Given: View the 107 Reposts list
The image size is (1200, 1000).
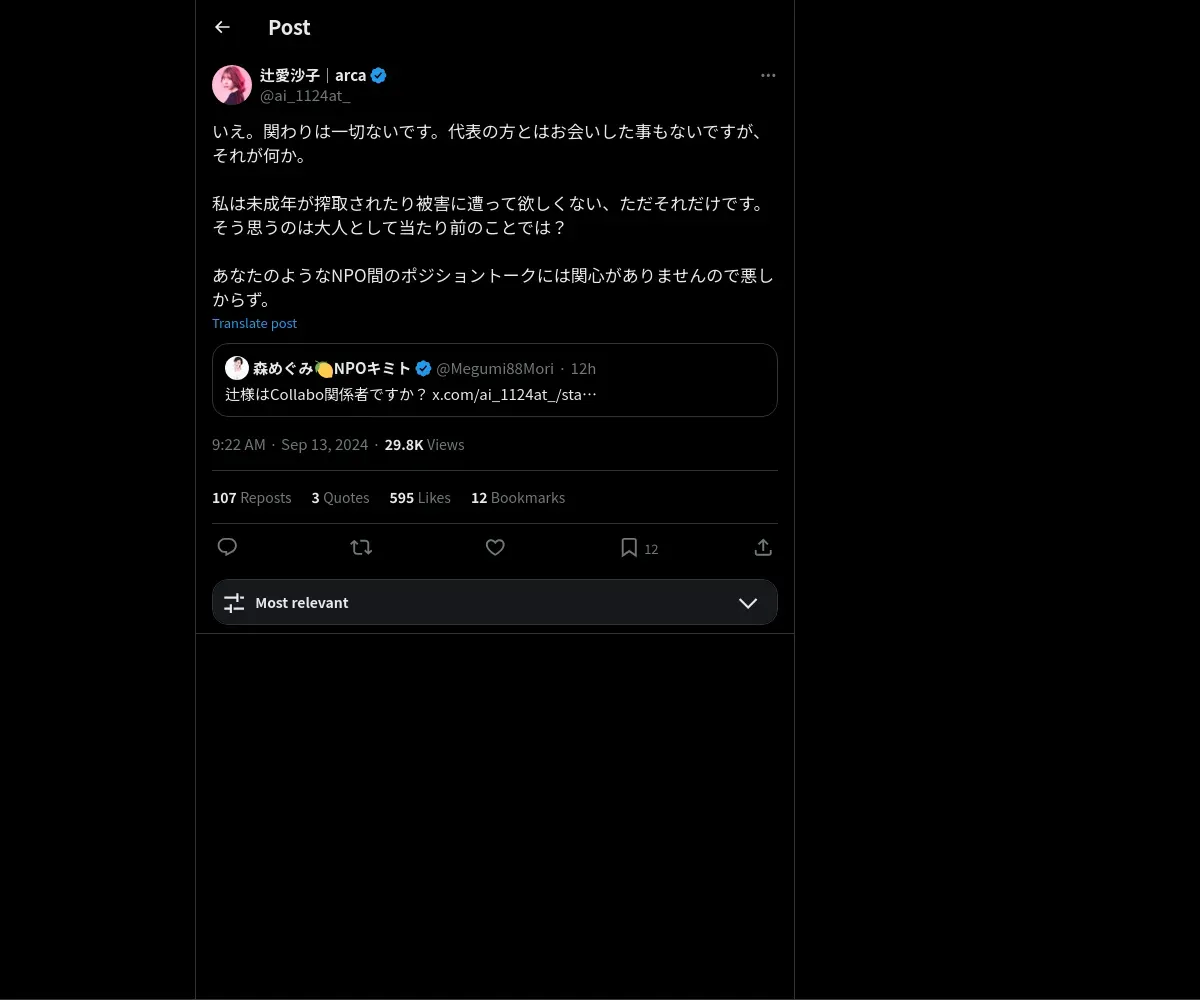Looking at the screenshot, I should coord(251,497).
